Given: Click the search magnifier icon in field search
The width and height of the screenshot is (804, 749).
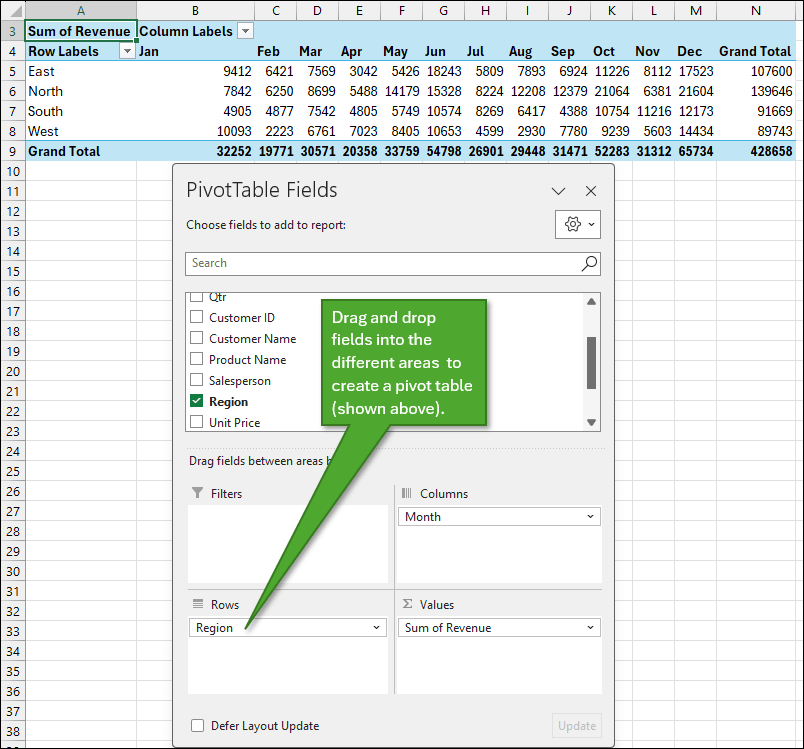Looking at the screenshot, I should [x=589, y=263].
